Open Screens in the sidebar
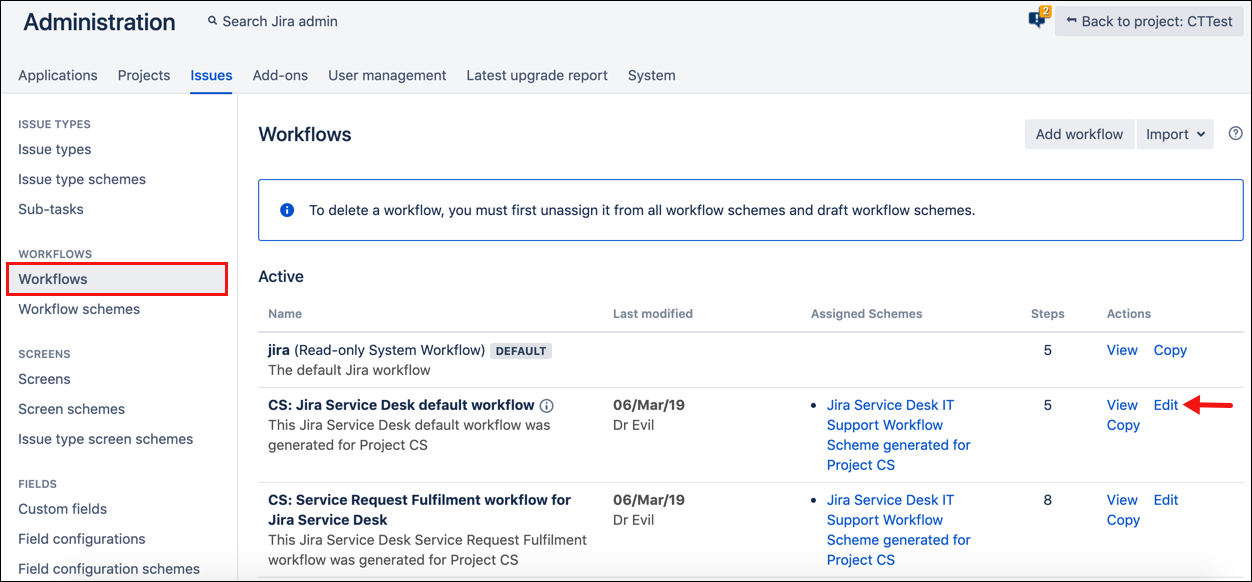 tap(44, 379)
